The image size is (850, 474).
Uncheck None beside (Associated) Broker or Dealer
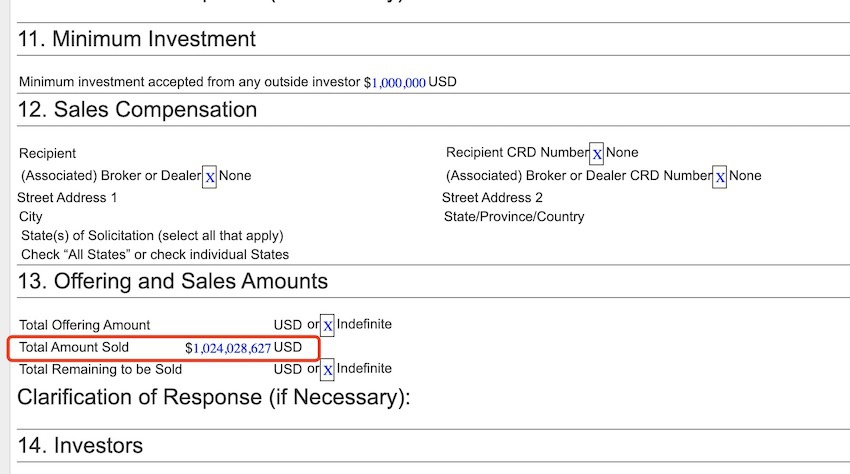pyautogui.click(x=210, y=177)
